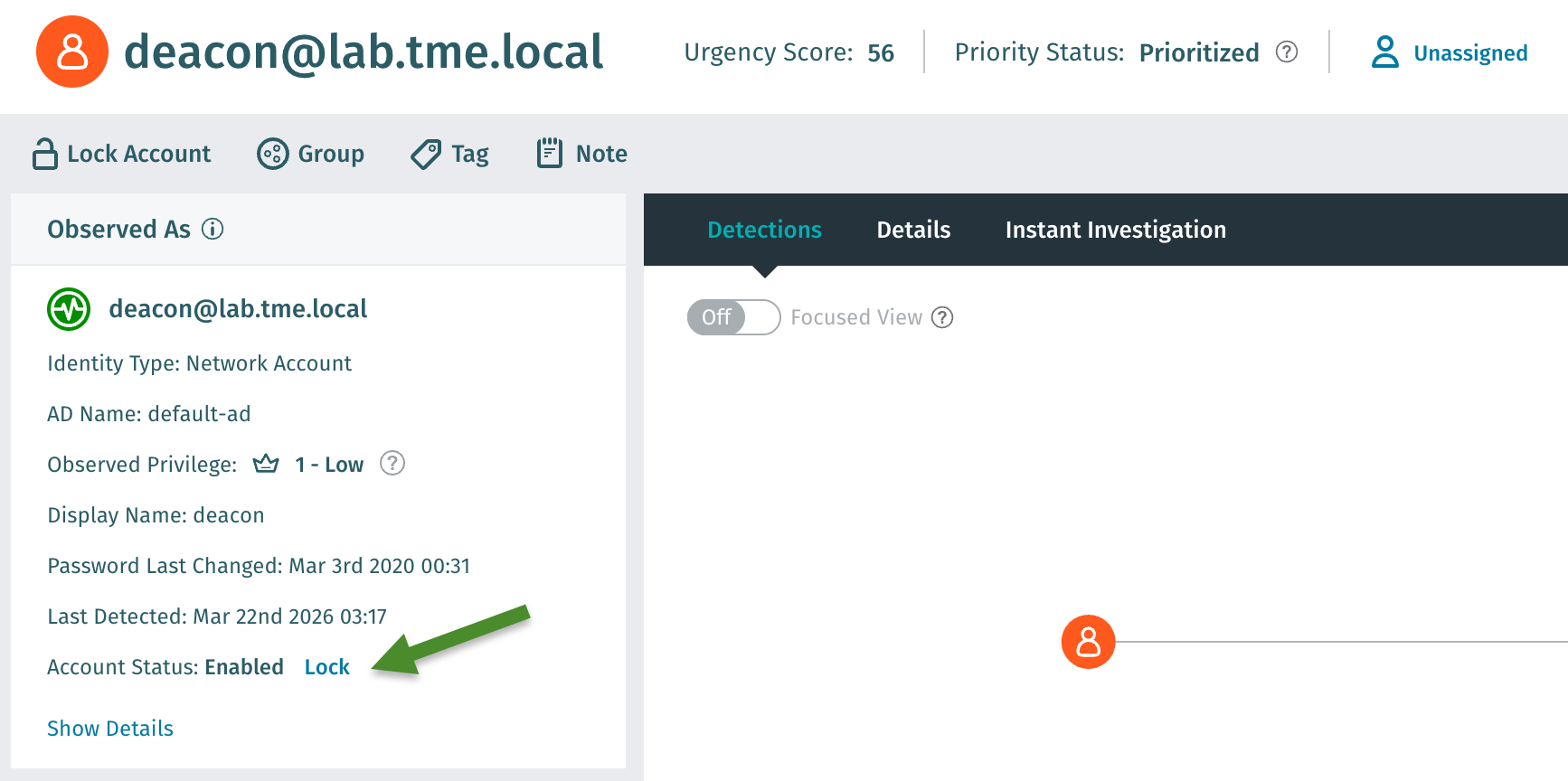Switch to the Details tab
Screen dimensions: 1568x781
click(913, 230)
